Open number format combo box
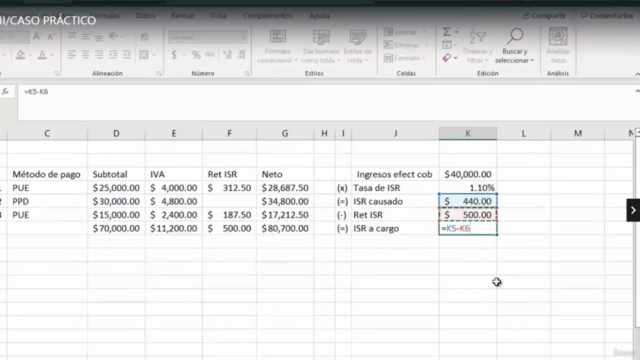The width and height of the screenshot is (640, 360). coord(207,37)
